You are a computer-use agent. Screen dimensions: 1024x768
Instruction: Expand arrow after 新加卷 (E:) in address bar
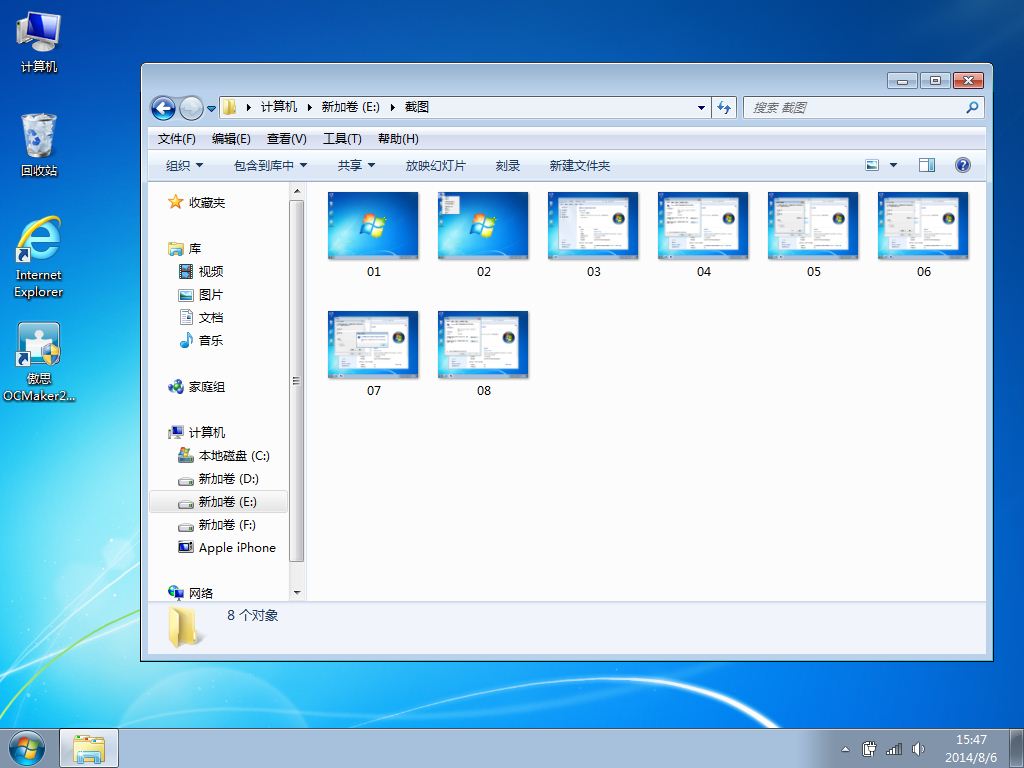392,108
